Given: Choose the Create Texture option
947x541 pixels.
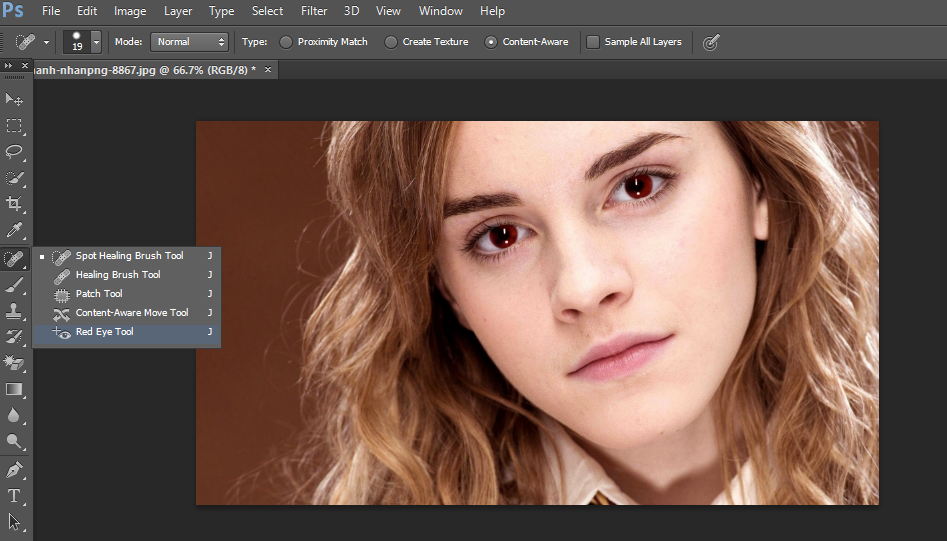Looking at the screenshot, I should tap(392, 42).
